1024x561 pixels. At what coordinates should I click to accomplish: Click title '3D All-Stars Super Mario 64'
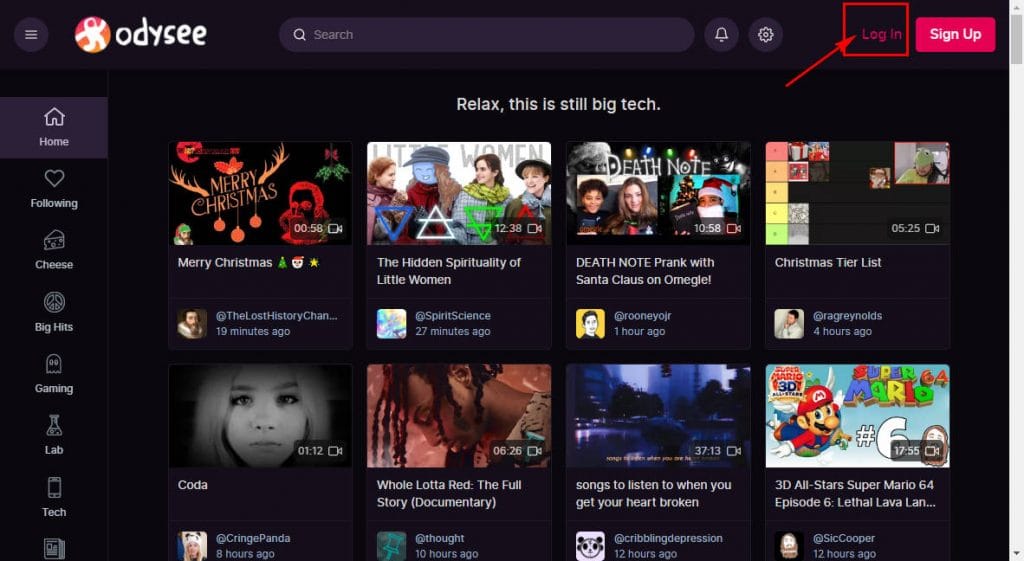click(x=855, y=494)
